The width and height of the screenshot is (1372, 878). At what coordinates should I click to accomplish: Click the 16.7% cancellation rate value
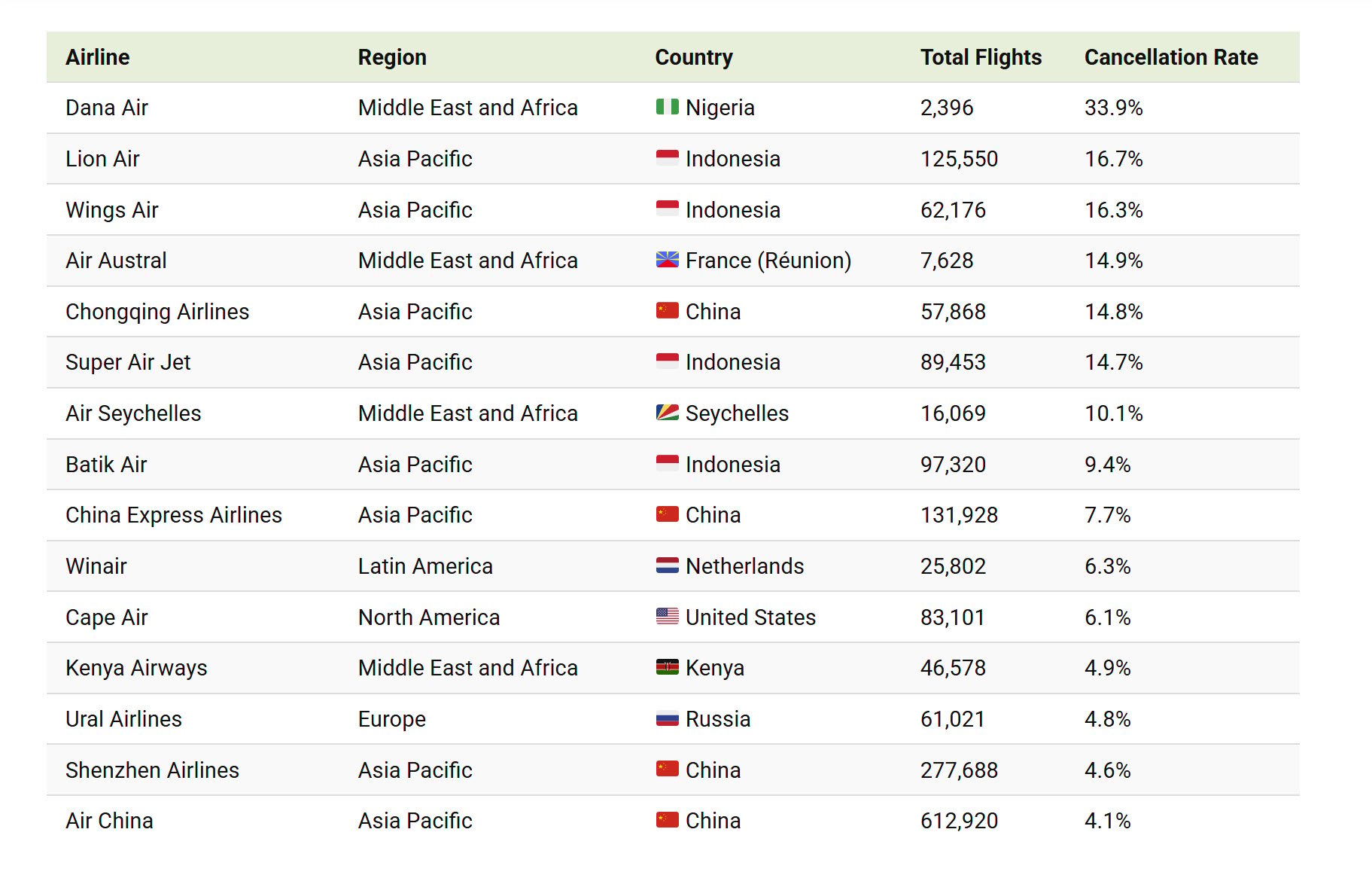[1114, 159]
